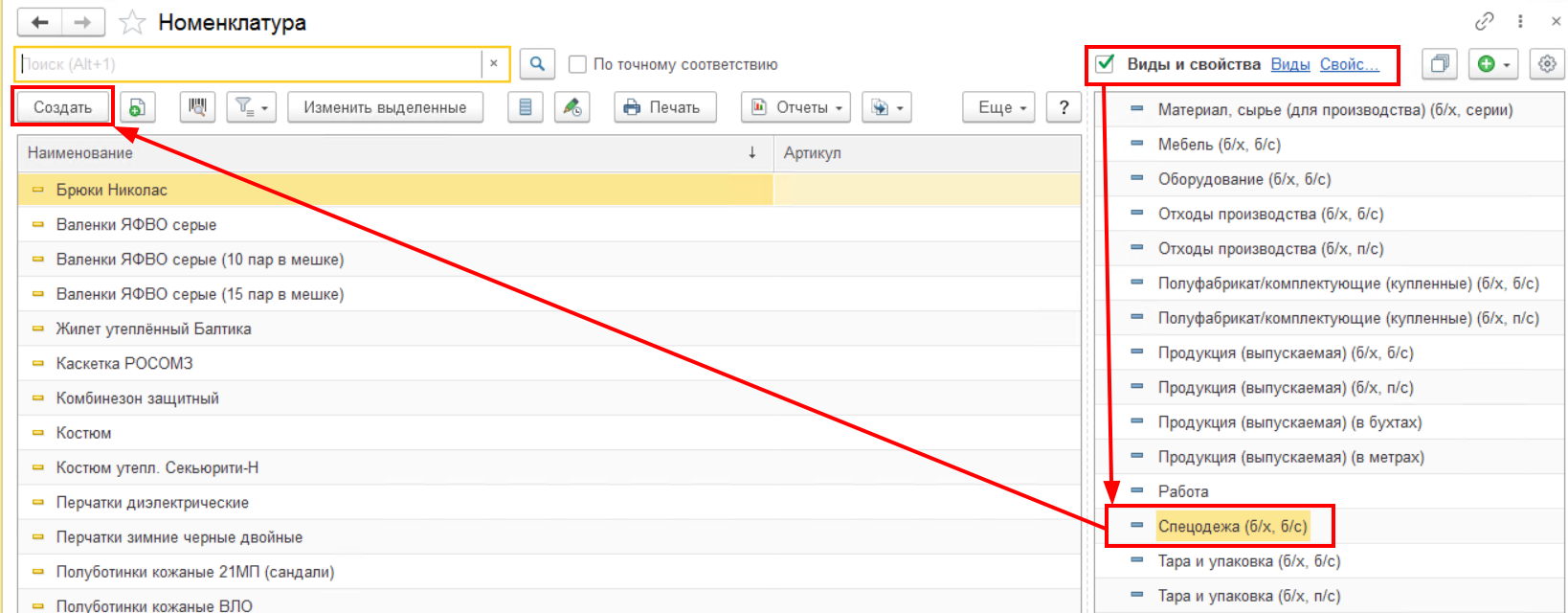This screenshot has height=613, width=1568.
Task: Open the three-dot window menu
Action: click(1520, 21)
